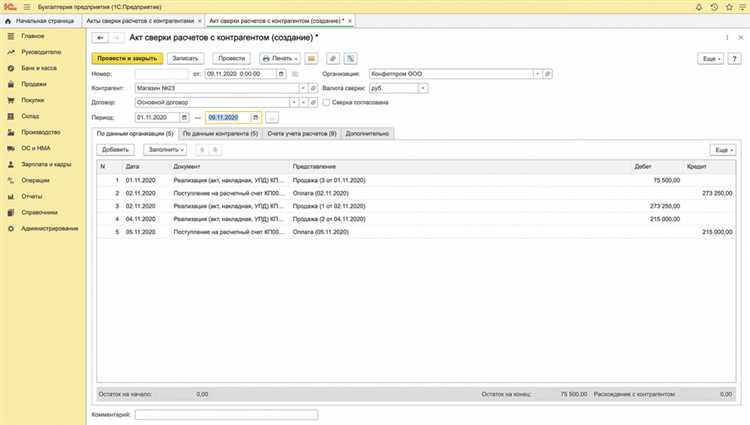
Task: Open Продажи section bag icon
Action: point(11,84)
